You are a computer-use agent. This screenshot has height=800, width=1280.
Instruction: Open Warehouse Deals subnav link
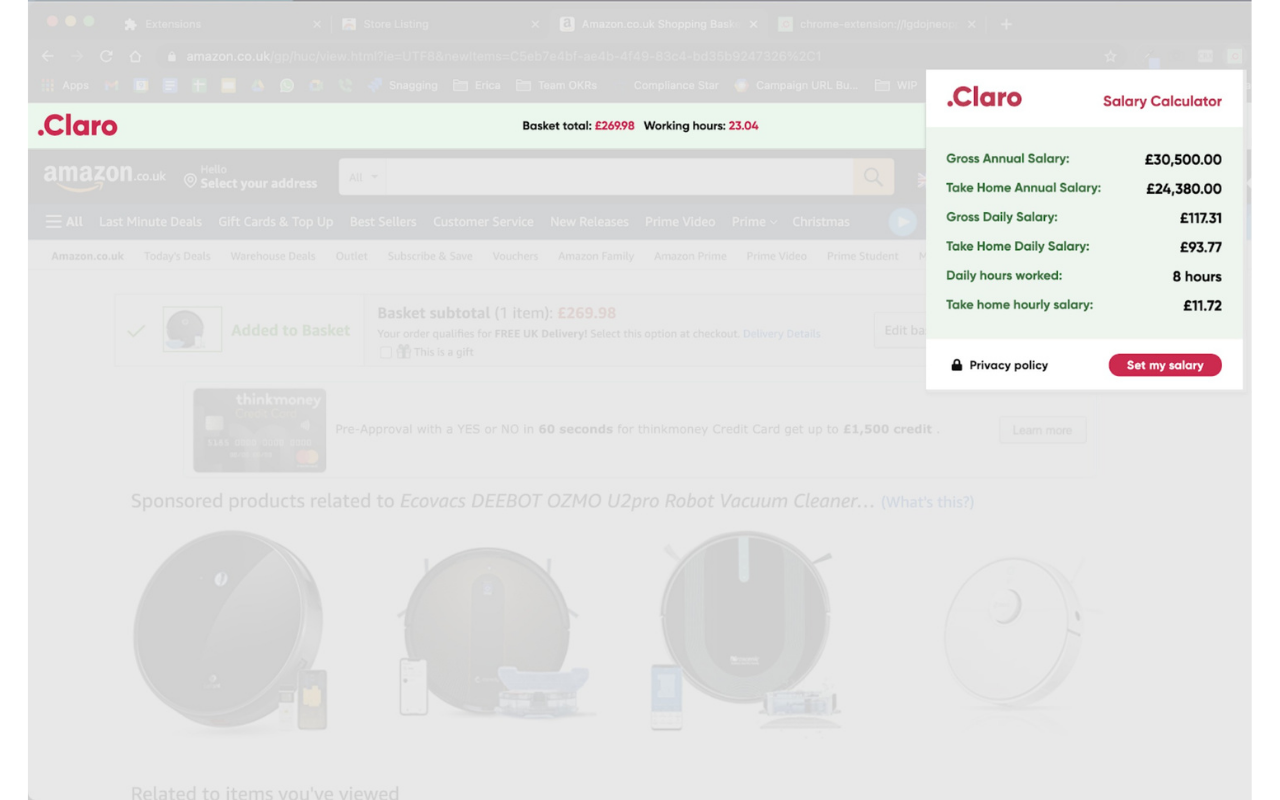pos(273,256)
